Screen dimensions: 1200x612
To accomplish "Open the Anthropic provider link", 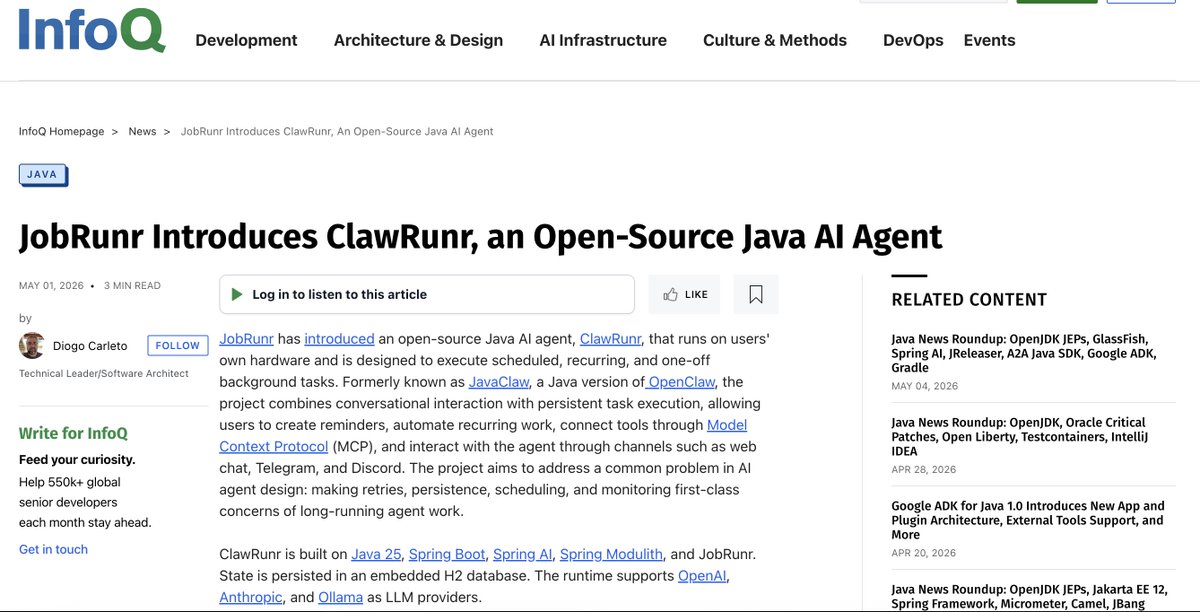I will coord(251,597).
